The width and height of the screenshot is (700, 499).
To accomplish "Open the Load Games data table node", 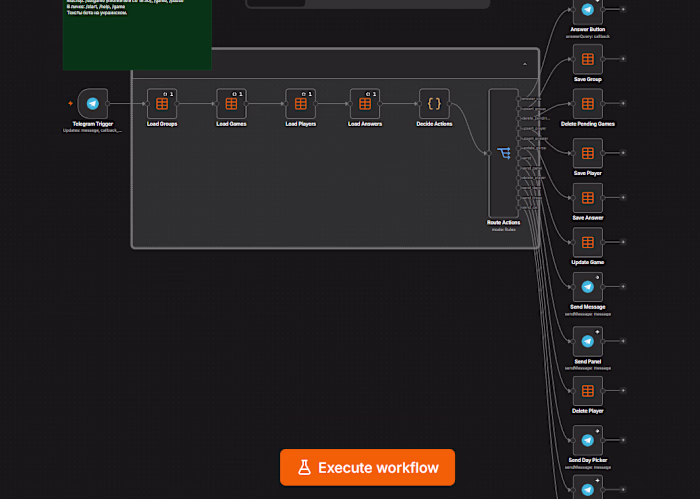I will 231,104.
